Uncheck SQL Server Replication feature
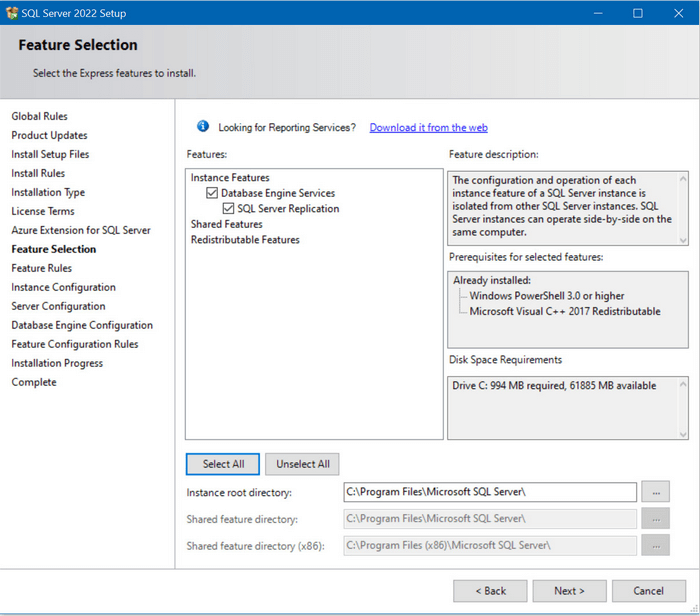This screenshot has width=700, height=616. [229, 209]
